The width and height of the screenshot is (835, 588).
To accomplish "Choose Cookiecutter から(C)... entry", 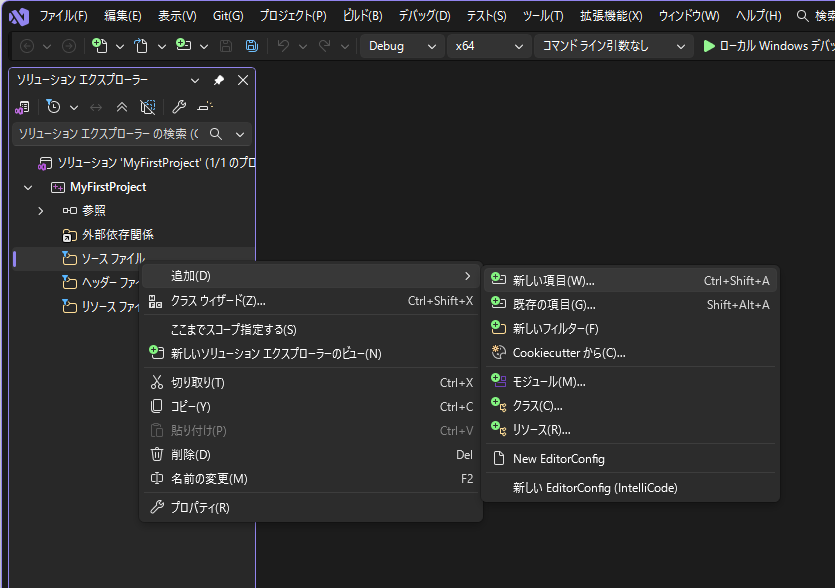I will point(631,353).
